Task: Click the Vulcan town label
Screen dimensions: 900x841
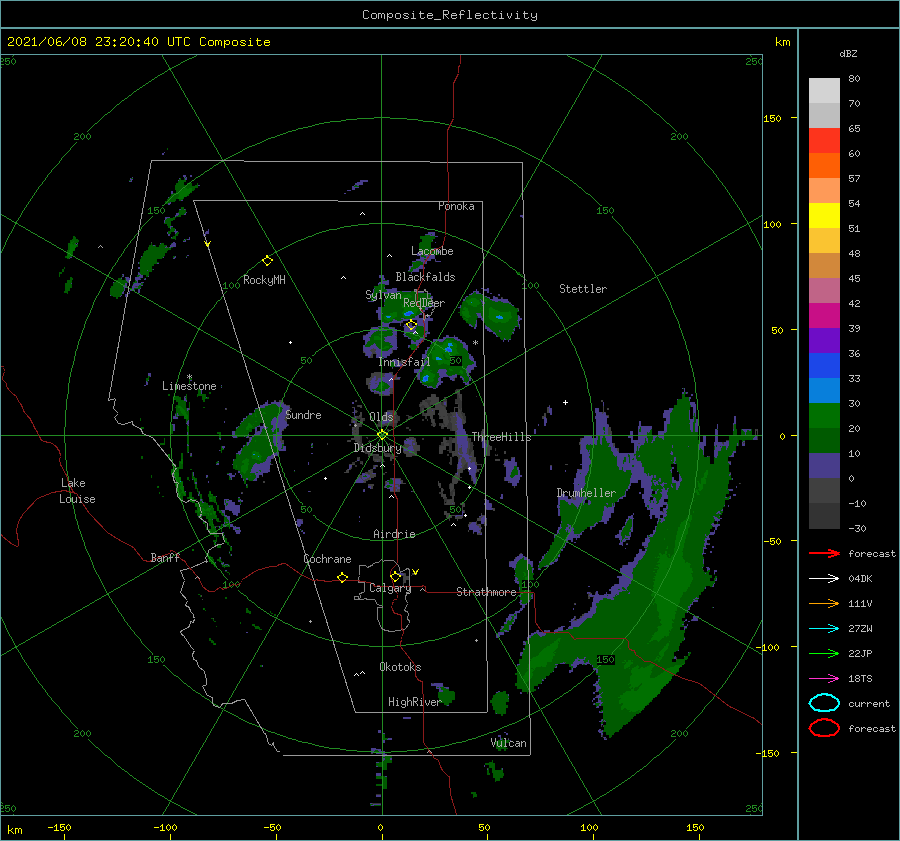Action: [x=509, y=743]
